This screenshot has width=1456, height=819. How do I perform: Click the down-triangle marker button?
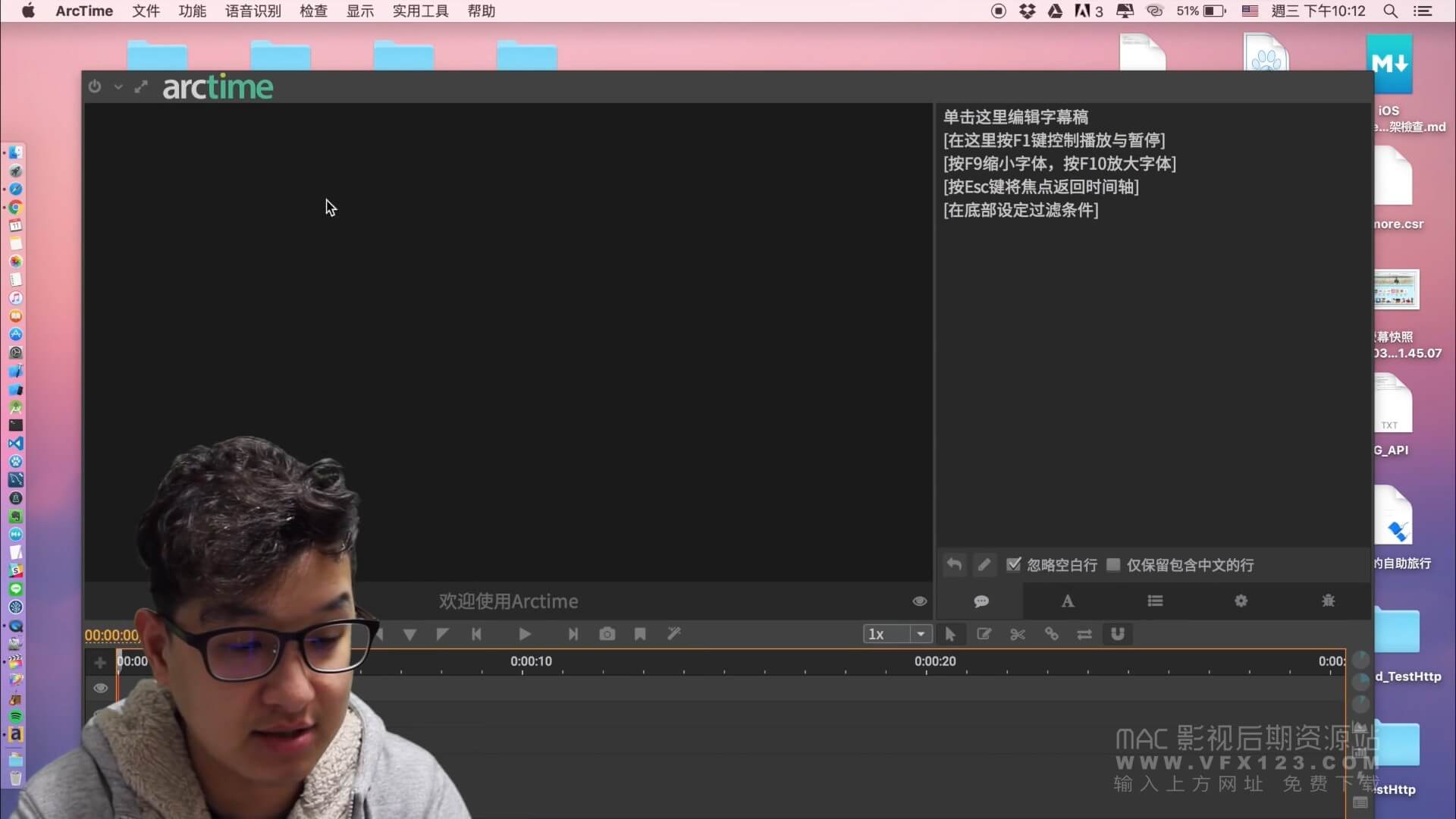point(409,635)
